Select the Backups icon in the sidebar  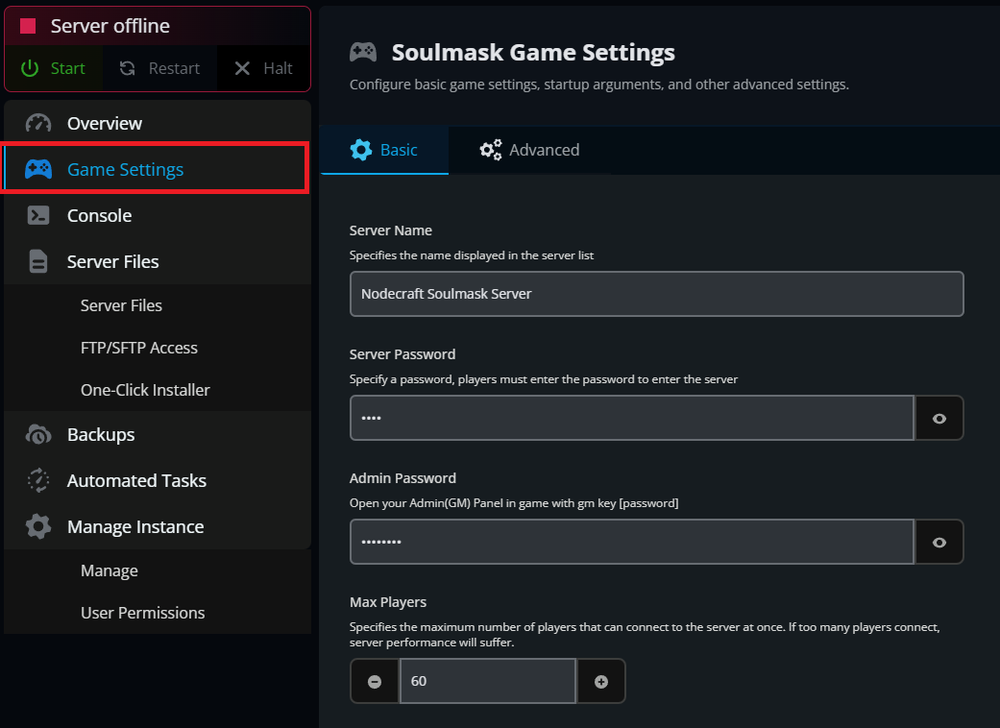[x=37, y=434]
